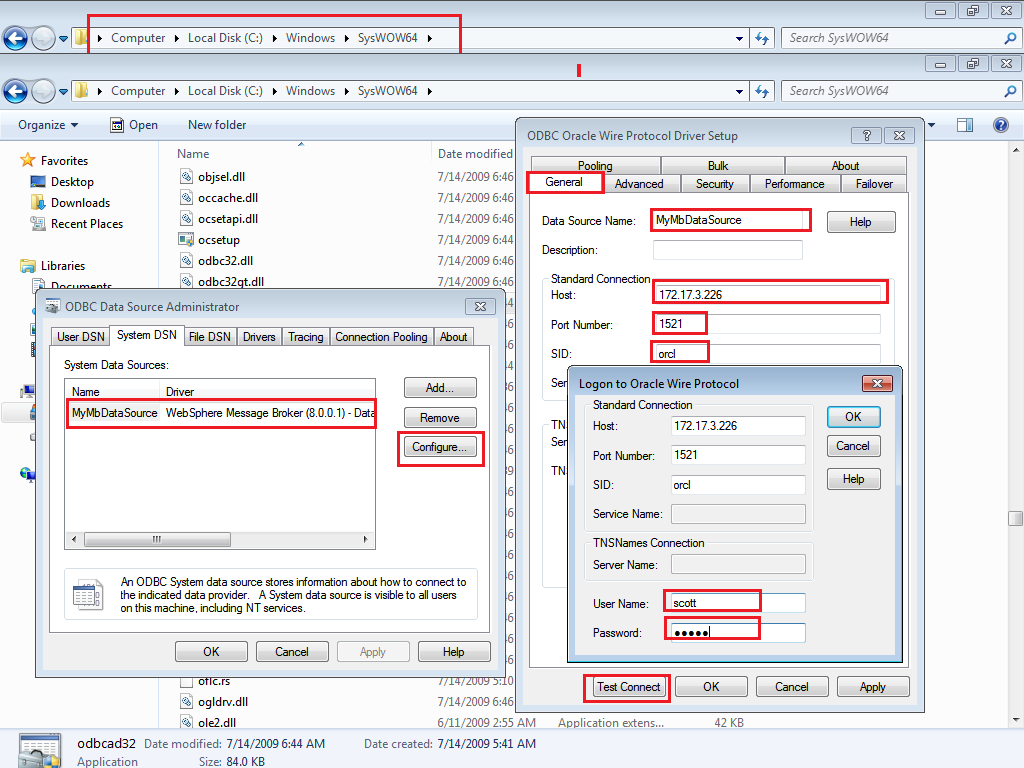Click User Name field in Logon dialog

738,603
